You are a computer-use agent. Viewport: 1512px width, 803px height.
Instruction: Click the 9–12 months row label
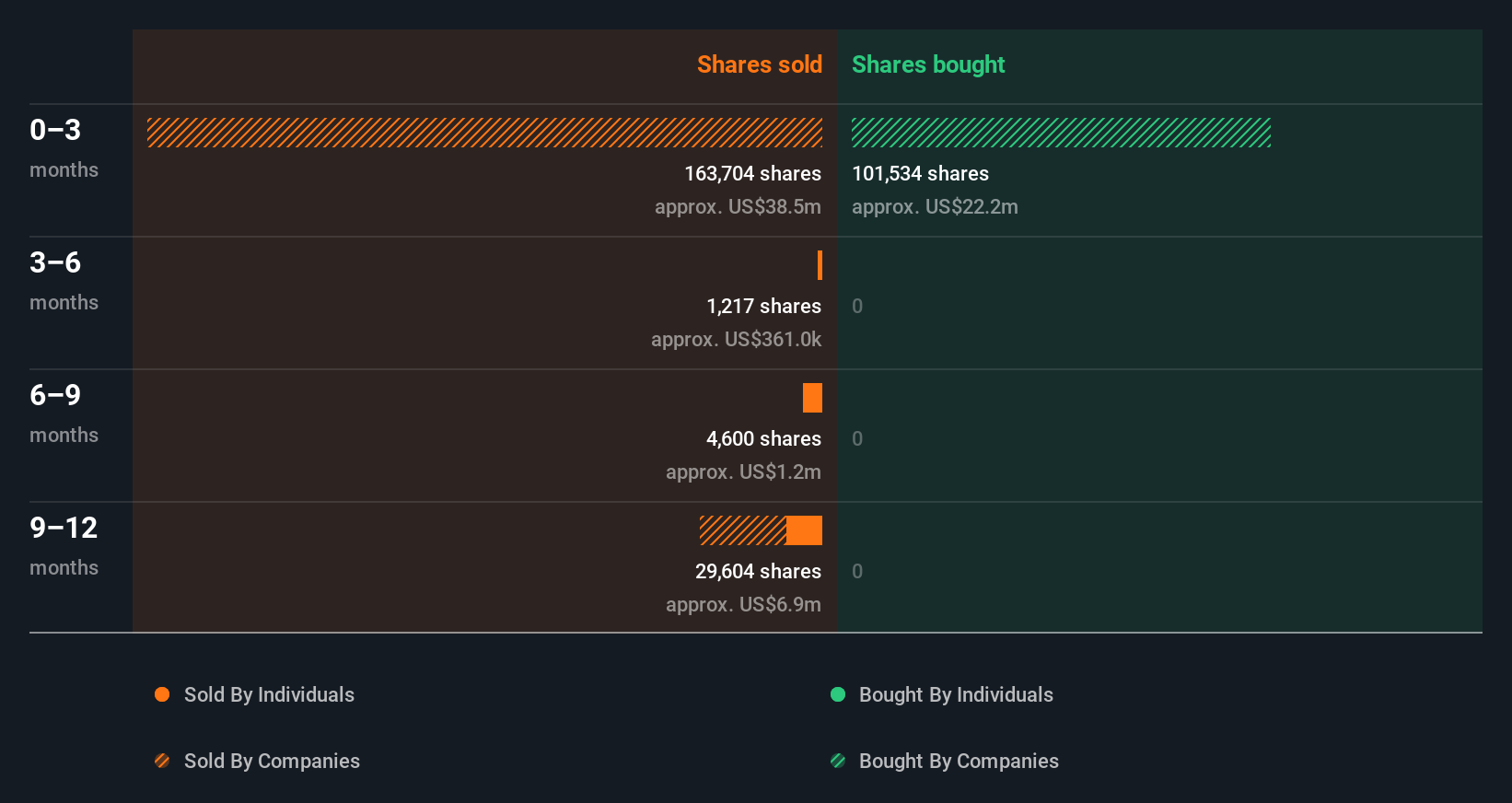point(64,545)
